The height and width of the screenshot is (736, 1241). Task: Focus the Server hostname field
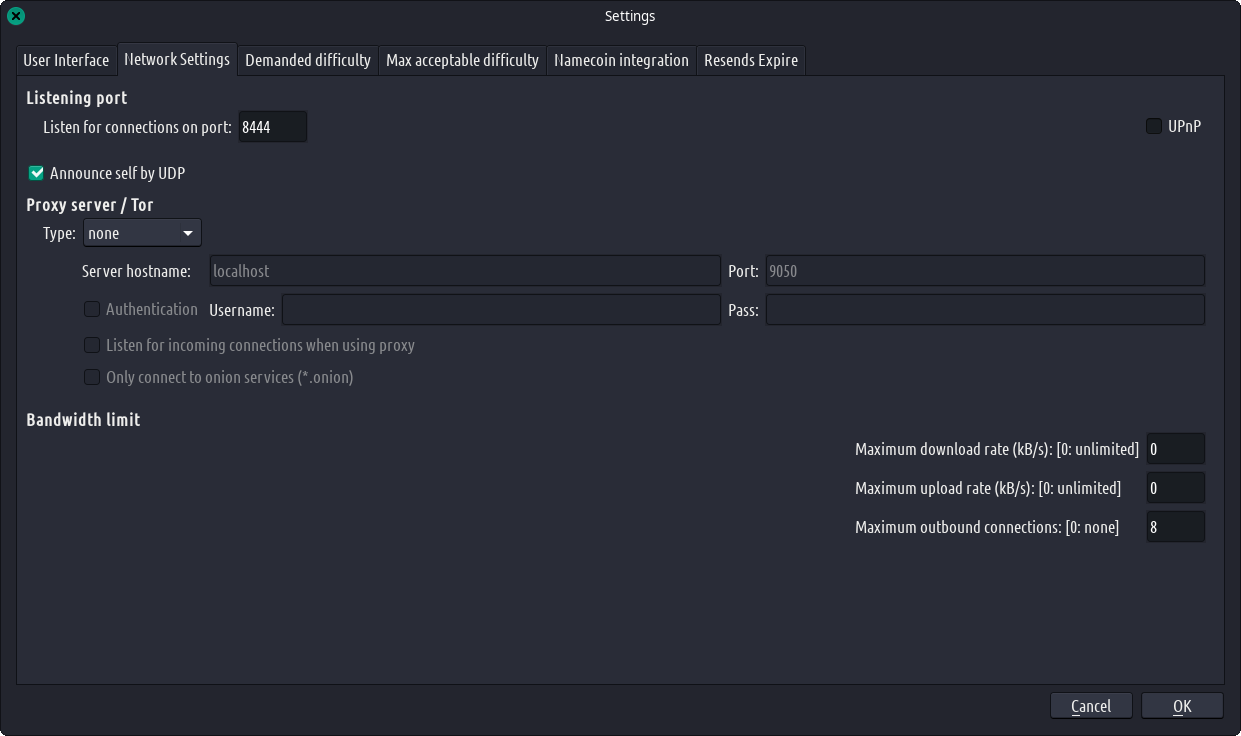(x=464, y=271)
